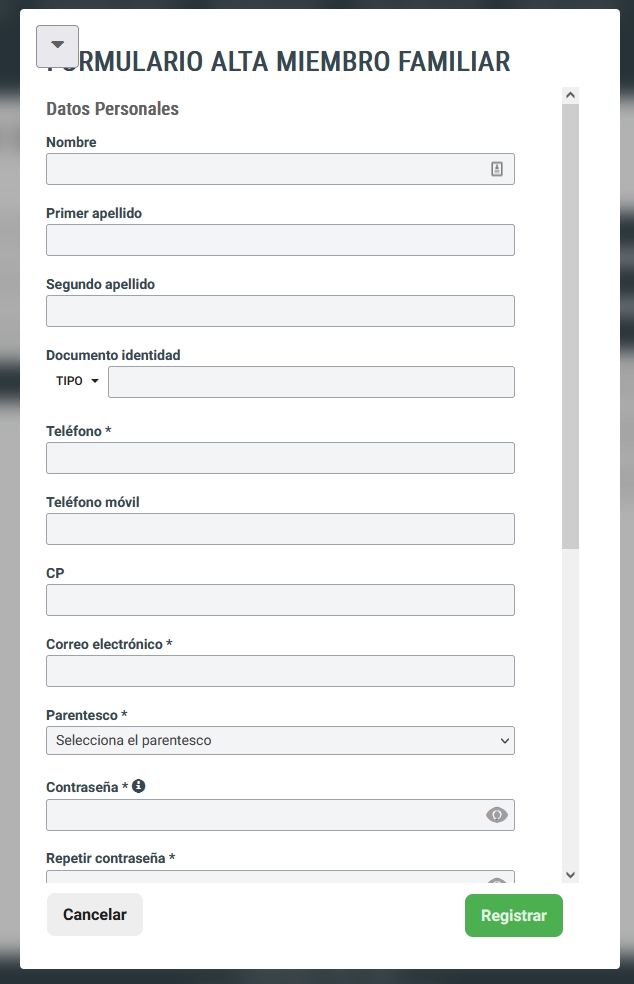Expand the Parentesco selection combo box
Screen dimensions: 634x984
pyautogui.click(x=280, y=741)
